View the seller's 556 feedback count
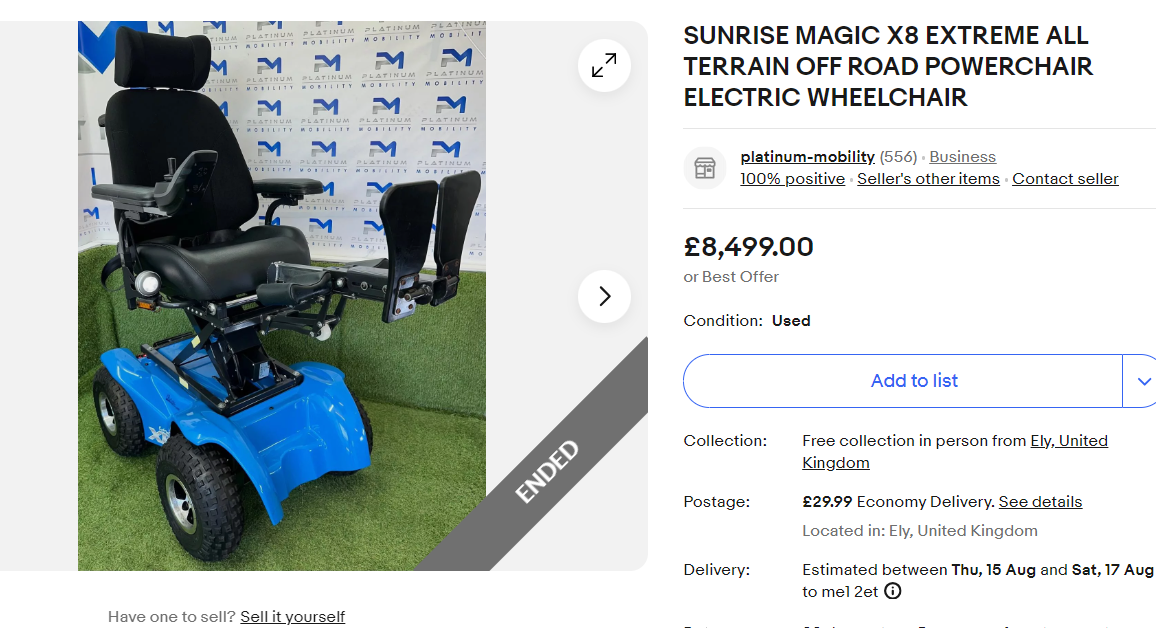The width and height of the screenshot is (1156, 628). click(898, 157)
